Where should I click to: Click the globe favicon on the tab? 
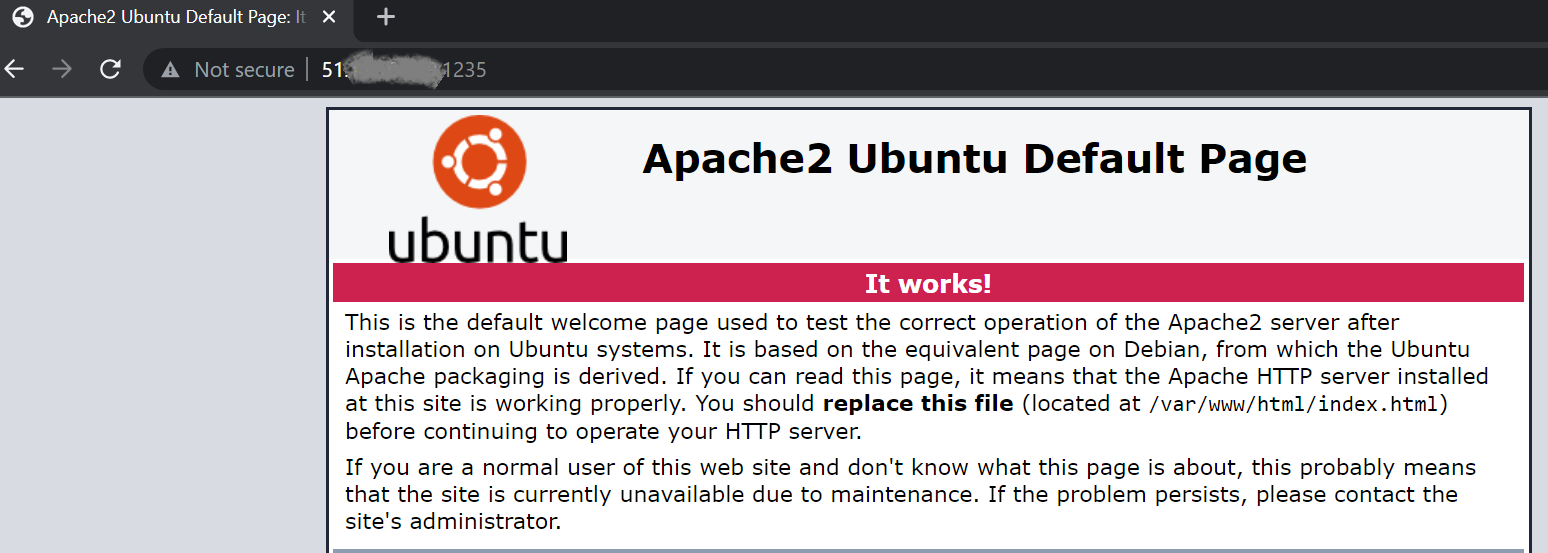click(x=23, y=17)
